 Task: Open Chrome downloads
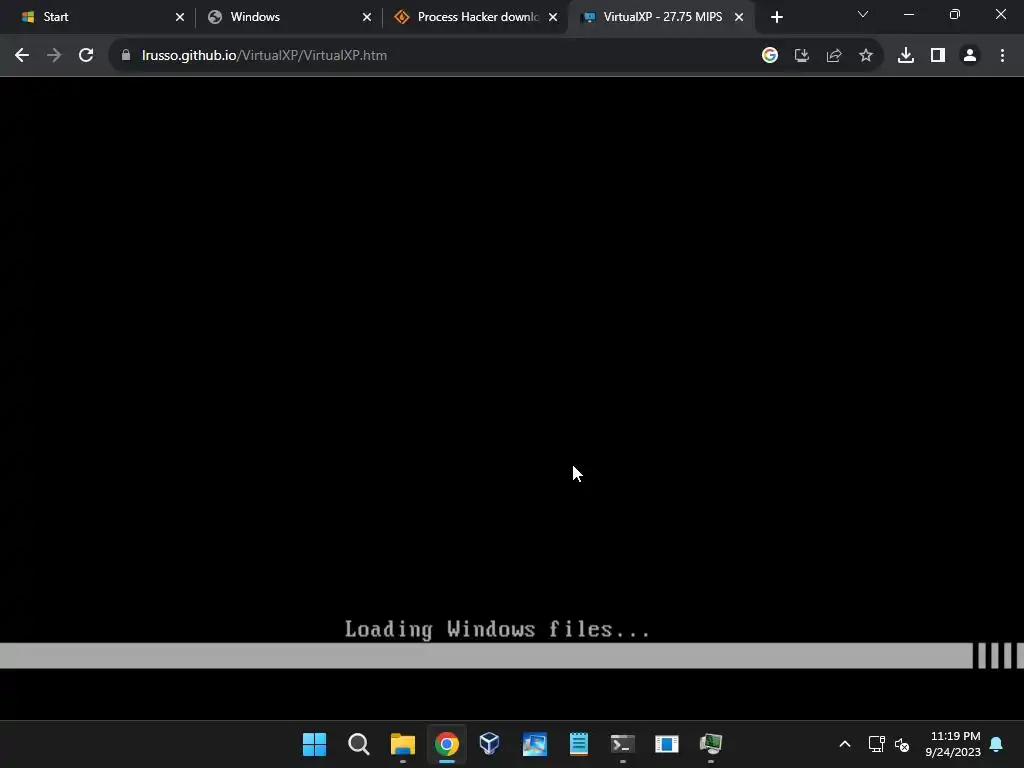pos(906,56)
